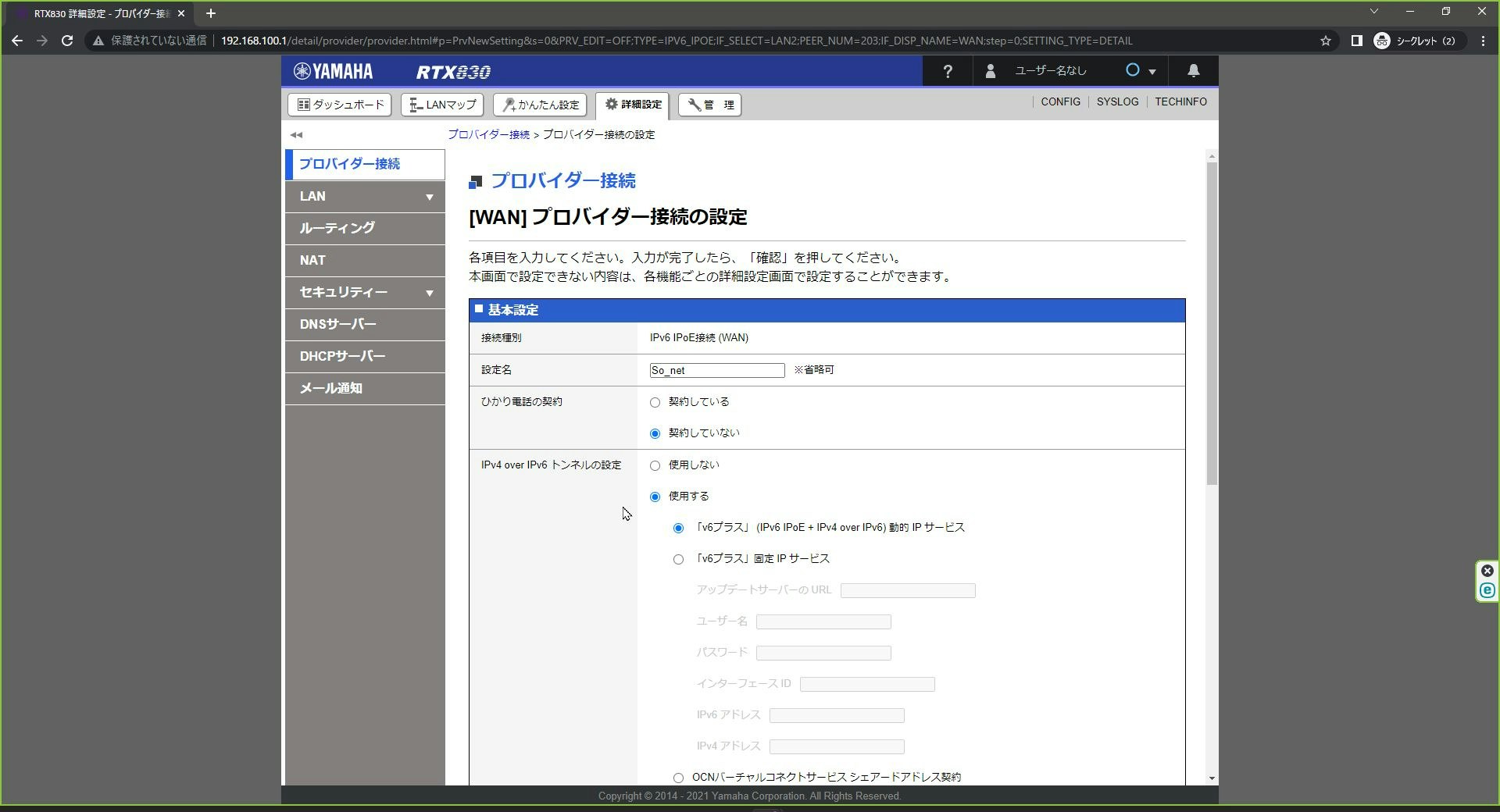The height and width of the screenshot is (812, 1500).
Task: Open メール通知 in sidebar
Action: tap(365, 388)
